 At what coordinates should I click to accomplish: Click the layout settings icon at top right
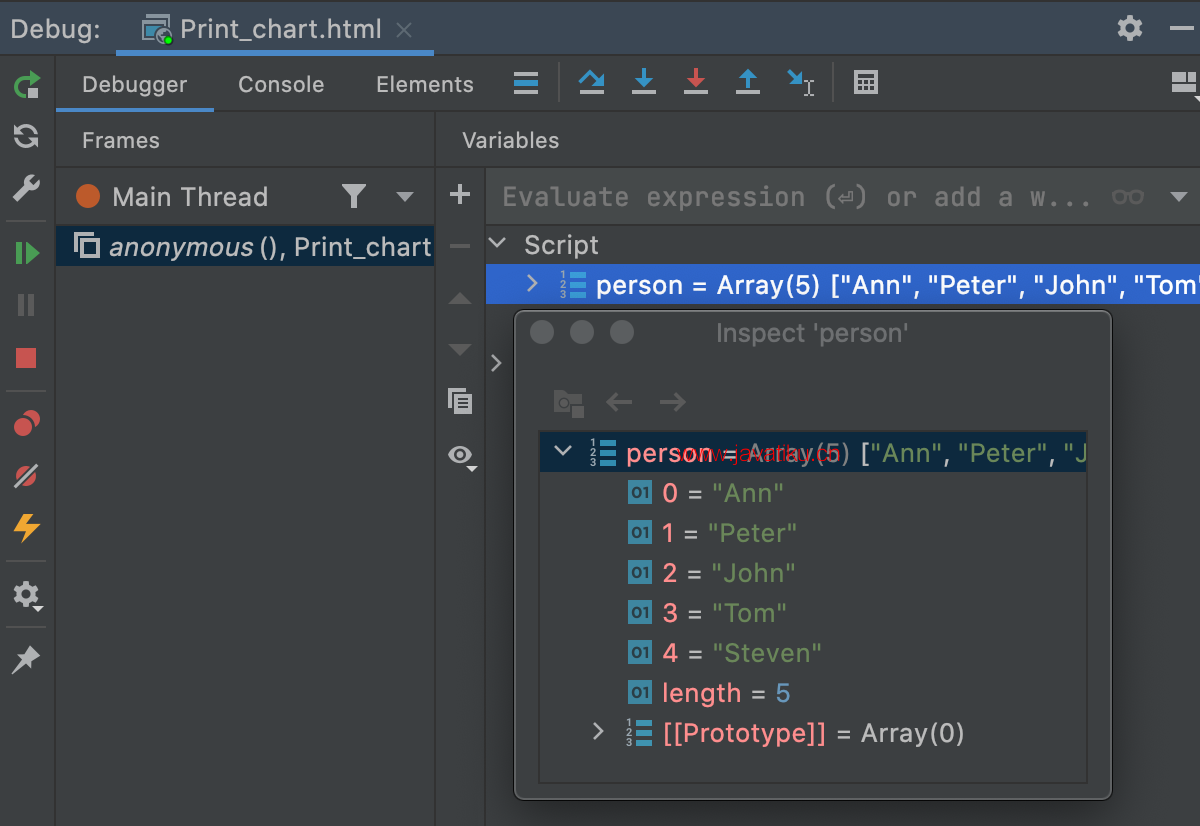[1185, 85]
